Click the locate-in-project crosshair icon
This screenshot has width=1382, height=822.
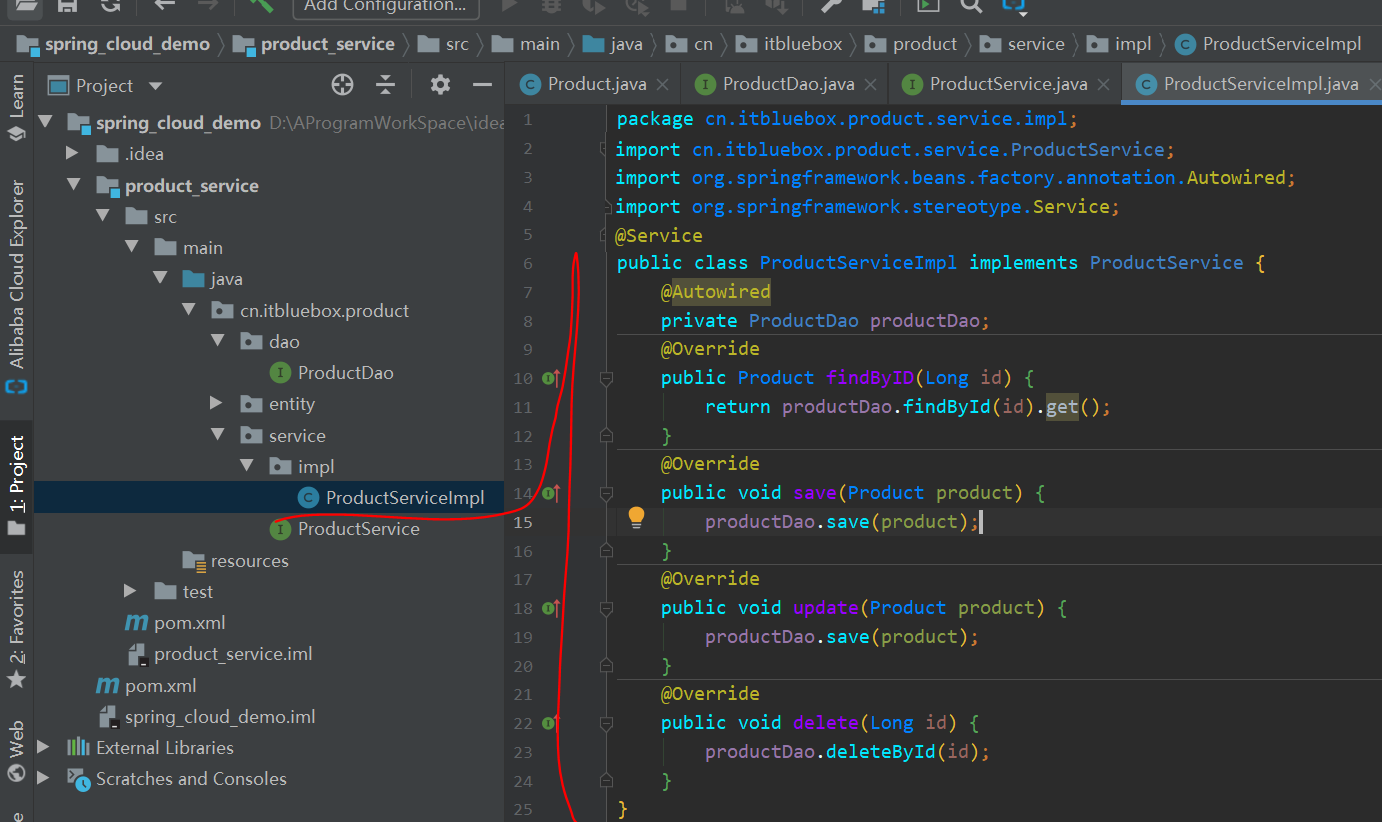342,85
